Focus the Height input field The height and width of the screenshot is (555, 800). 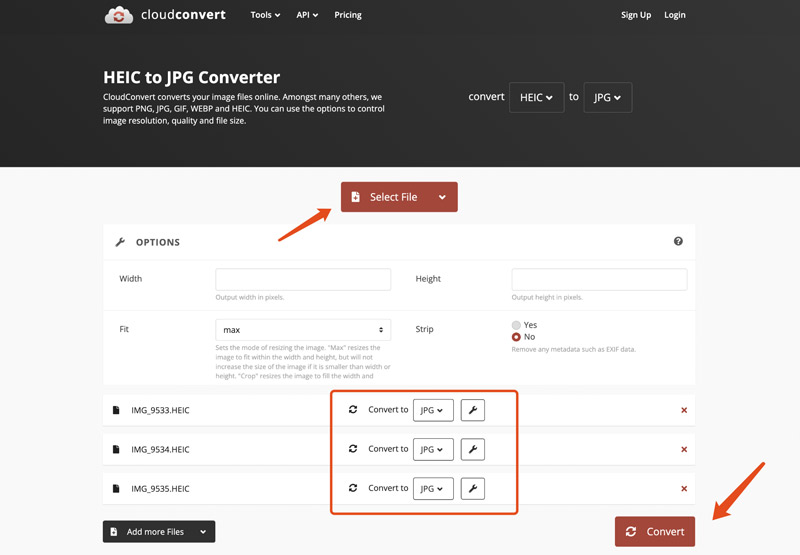click(x=599, y=280)
